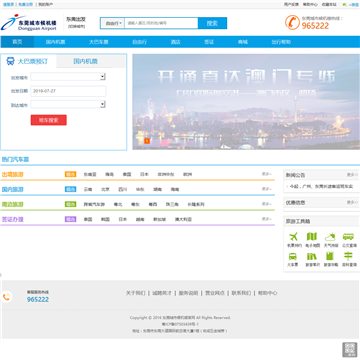Expand 更多 in 新闻公告 panel
This screenshot has width=360, height=360.
tap(352, 175)
